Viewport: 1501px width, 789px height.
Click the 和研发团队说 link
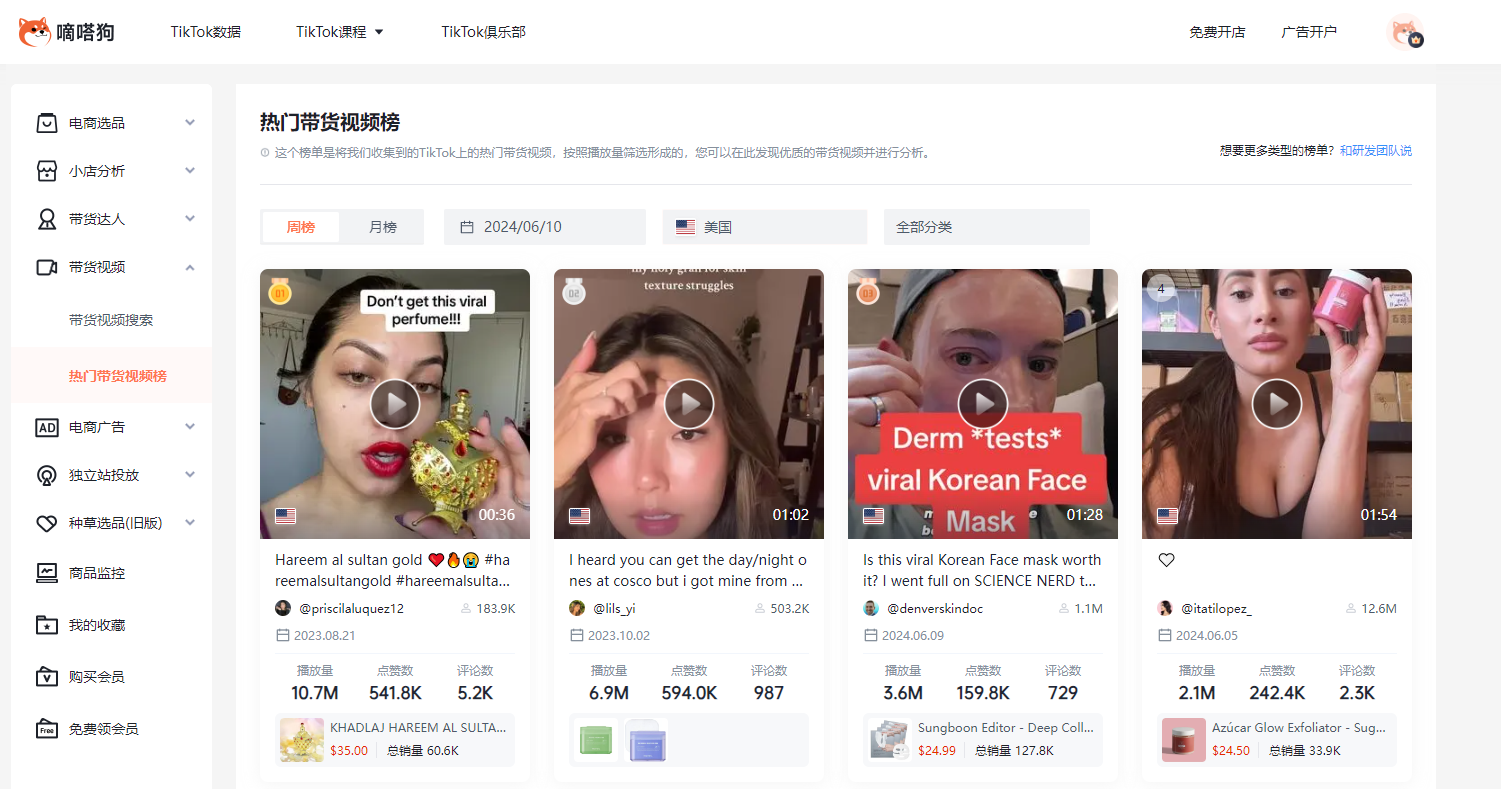click(1375, 151)
